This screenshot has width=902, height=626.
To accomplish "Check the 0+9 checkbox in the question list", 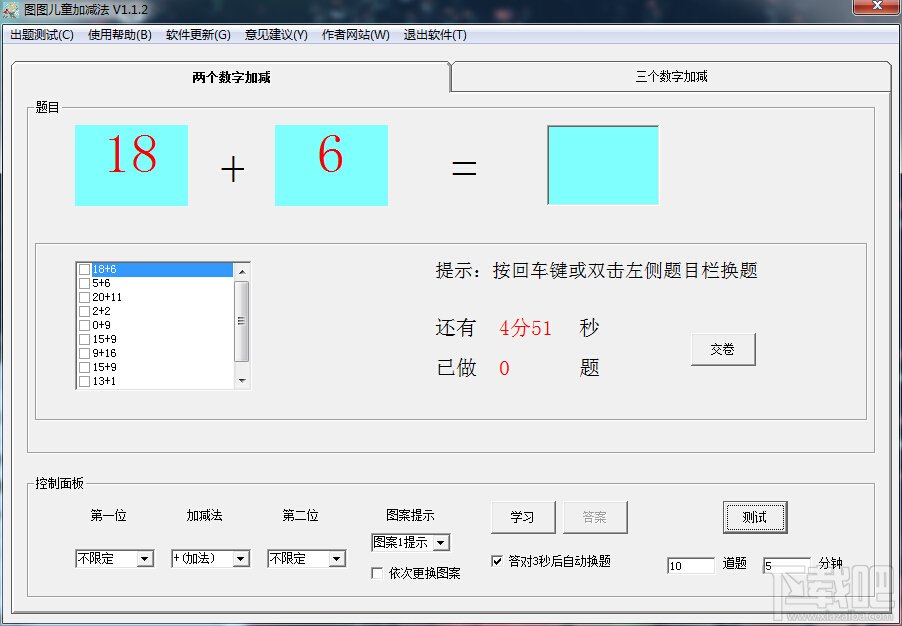I will point(85,325).
